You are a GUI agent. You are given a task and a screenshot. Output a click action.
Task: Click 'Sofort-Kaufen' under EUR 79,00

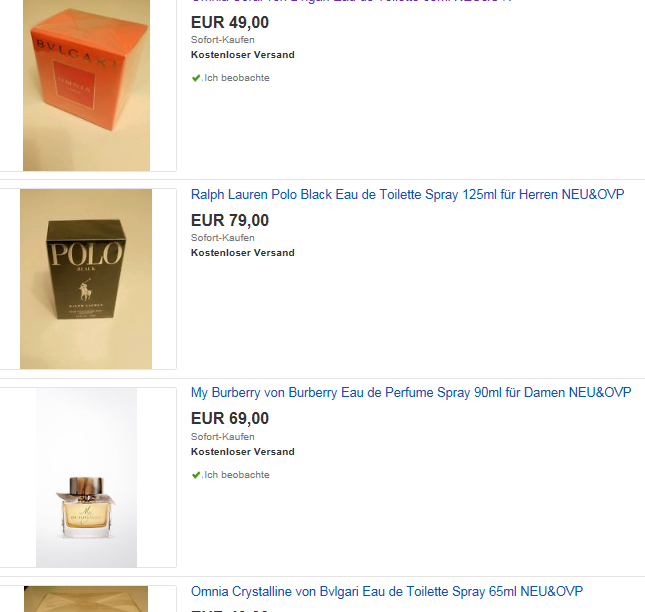(x=223, y=238)
